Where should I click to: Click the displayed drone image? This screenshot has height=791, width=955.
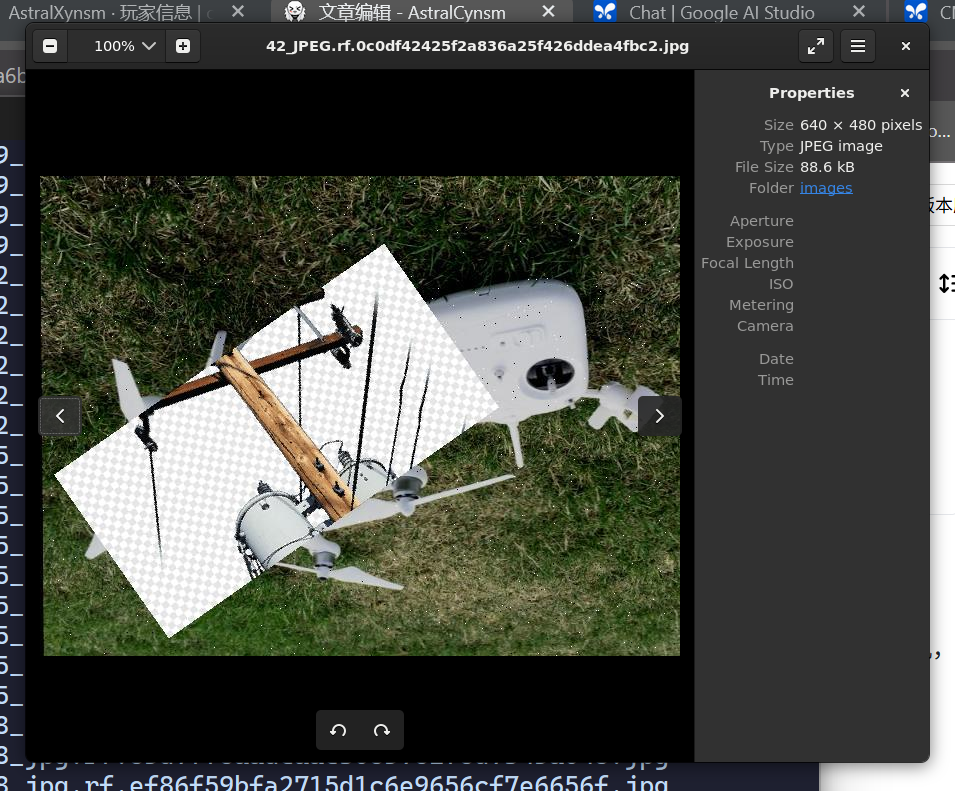[360, 416]
